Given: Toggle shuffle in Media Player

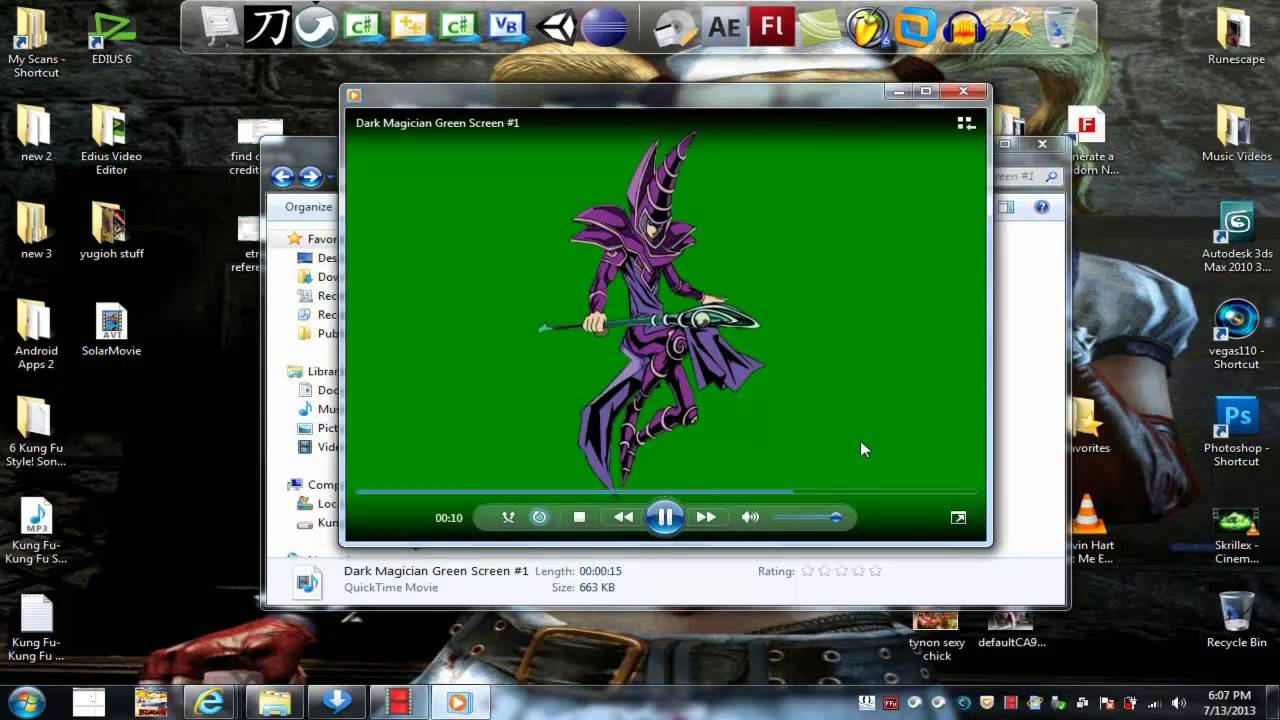Looking at the screenshot, I should [508, 517].
